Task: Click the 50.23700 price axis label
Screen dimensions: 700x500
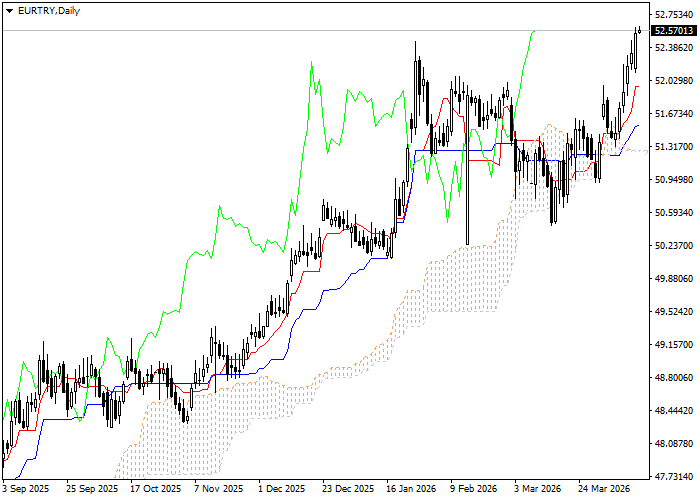Action: coord(673,246)
